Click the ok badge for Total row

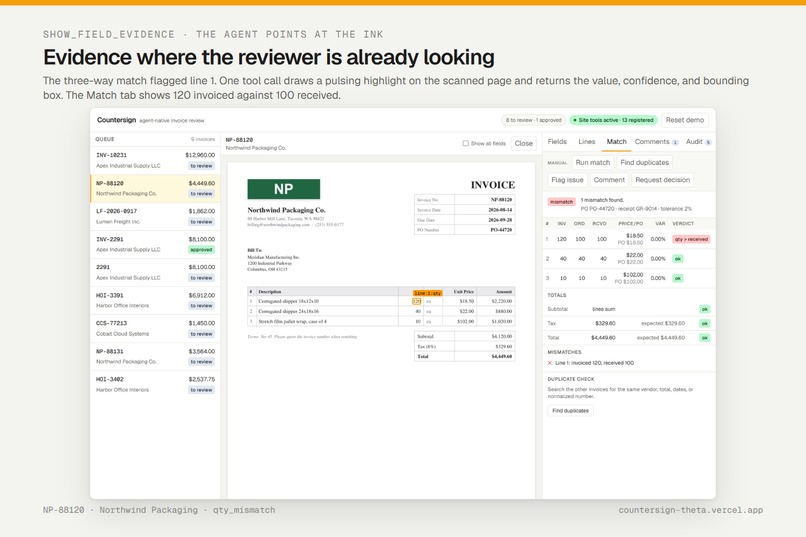(x=705, y=338)
